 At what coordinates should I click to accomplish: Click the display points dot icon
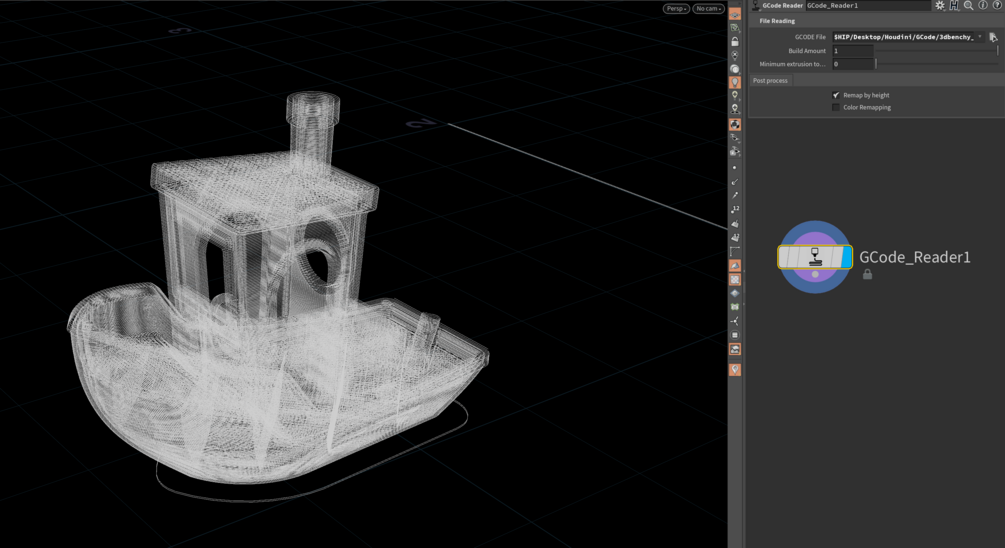735,167
